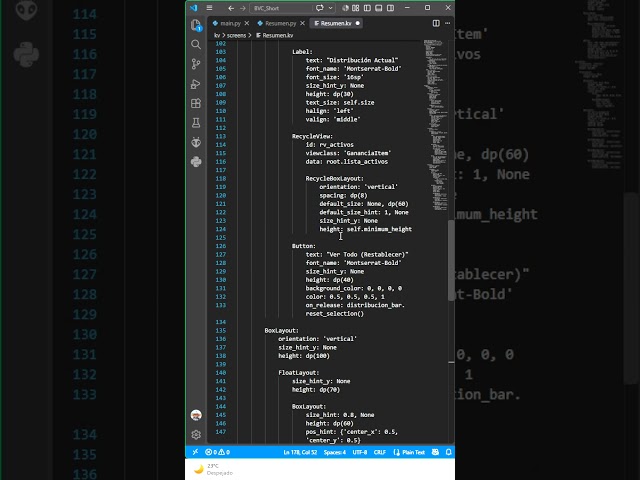This screenshot has width=640, height=480.
Task: Open notifications bell in status bar
Action: (x=449, y=452)
